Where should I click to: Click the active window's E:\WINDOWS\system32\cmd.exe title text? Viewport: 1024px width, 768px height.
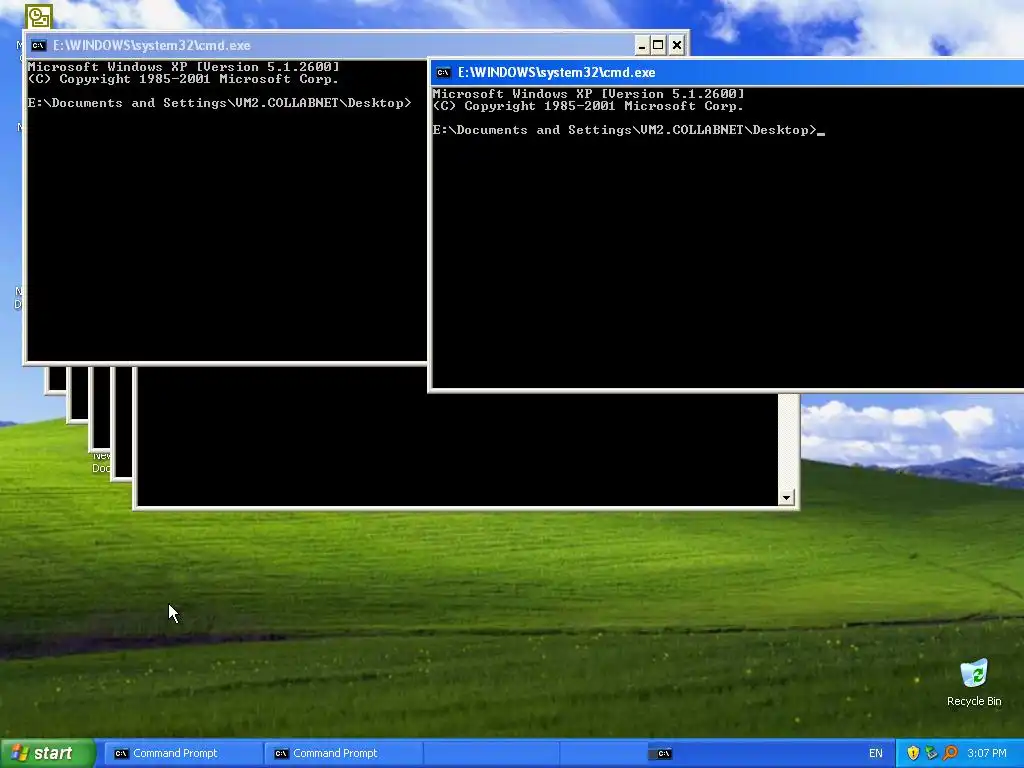click(556, 72)
